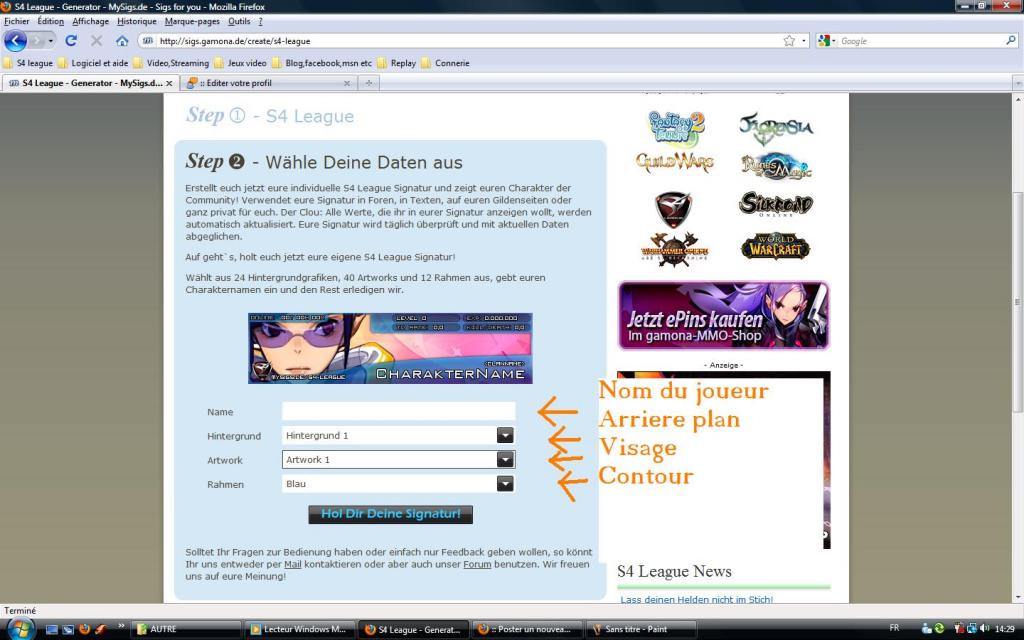Click the FR language indicator in the taskbar
This screenshot has height=640, width=1024.
point(894,628)
